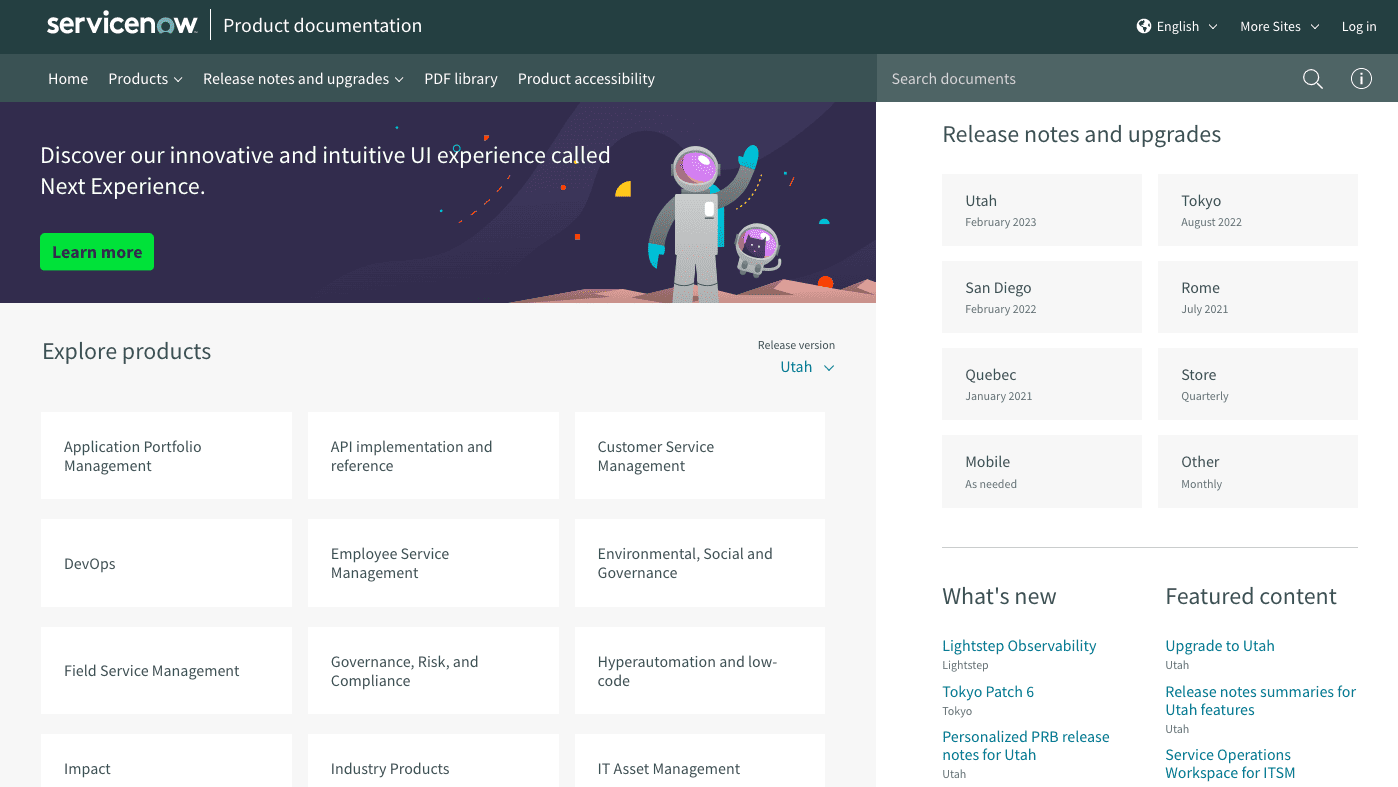1398x787 pixels.
Task: Open API implementation and reference card
Action: coord(433,456)
